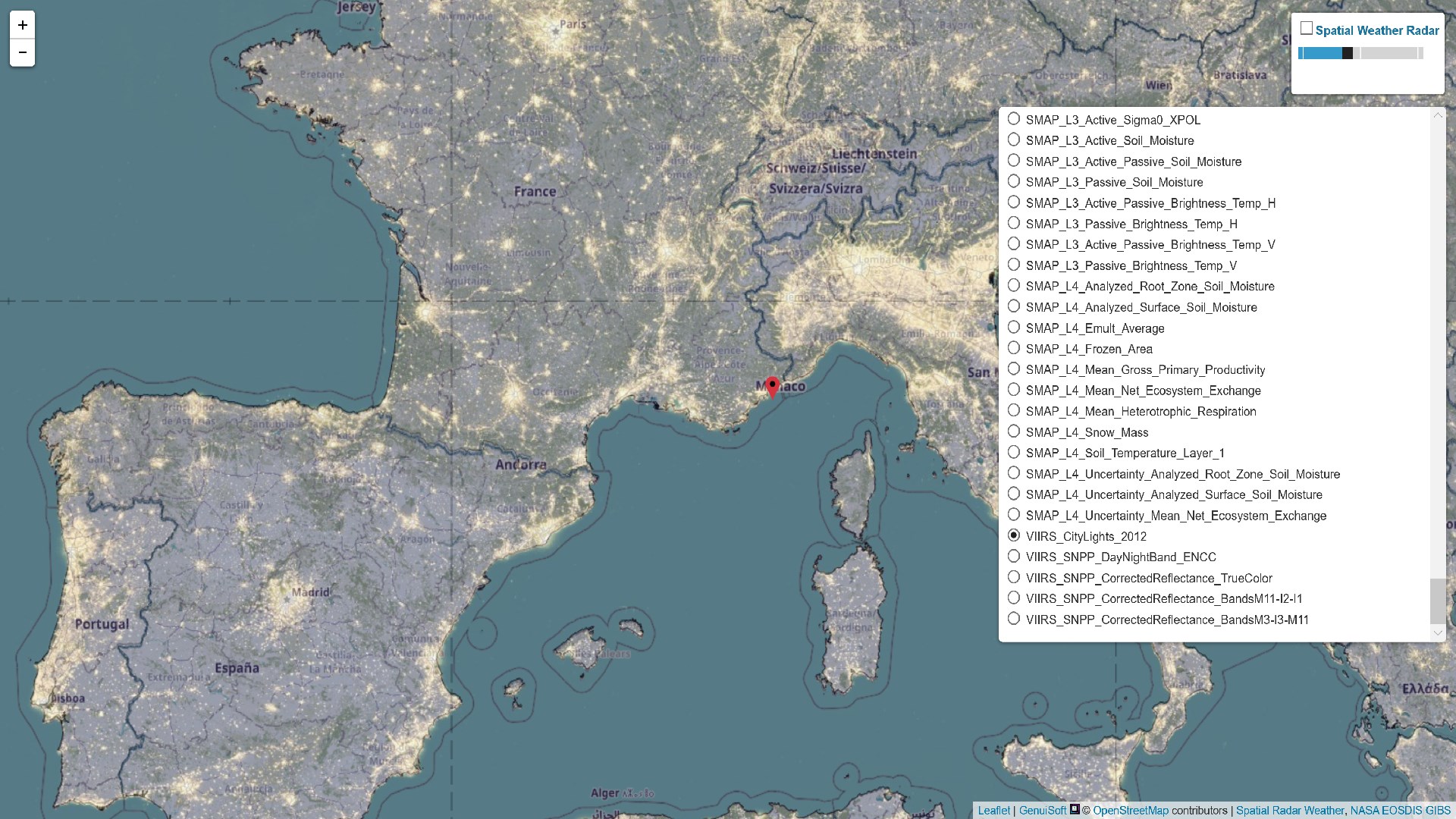Screen dimensions: 1456x819
Task: Click the radar opacity slider bar
Action: click(x=1360, y=53)
